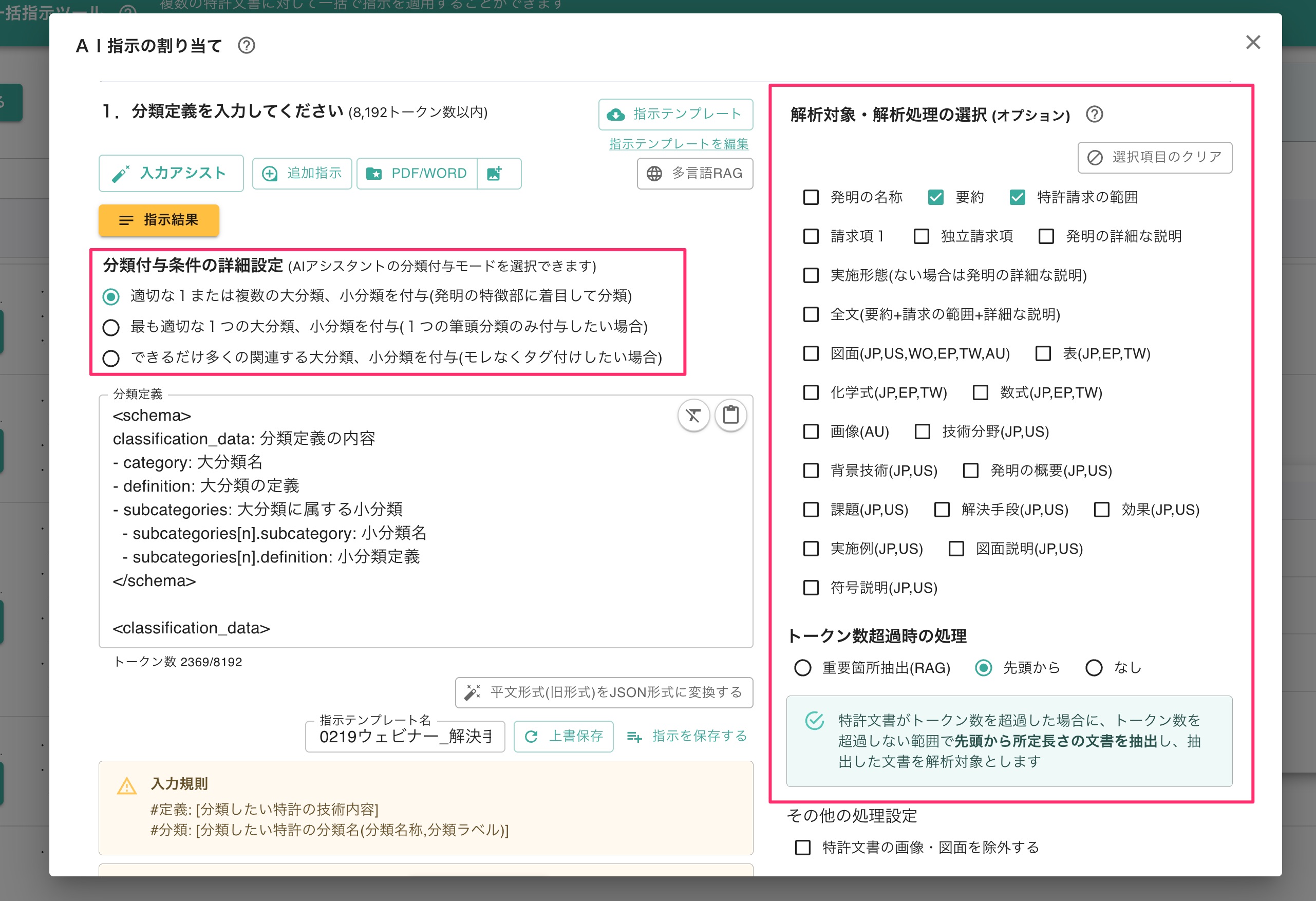Click help icon next to AI指示の割り当て
The height and width of the screenshot is (901, 1316).
coord(247,45)
